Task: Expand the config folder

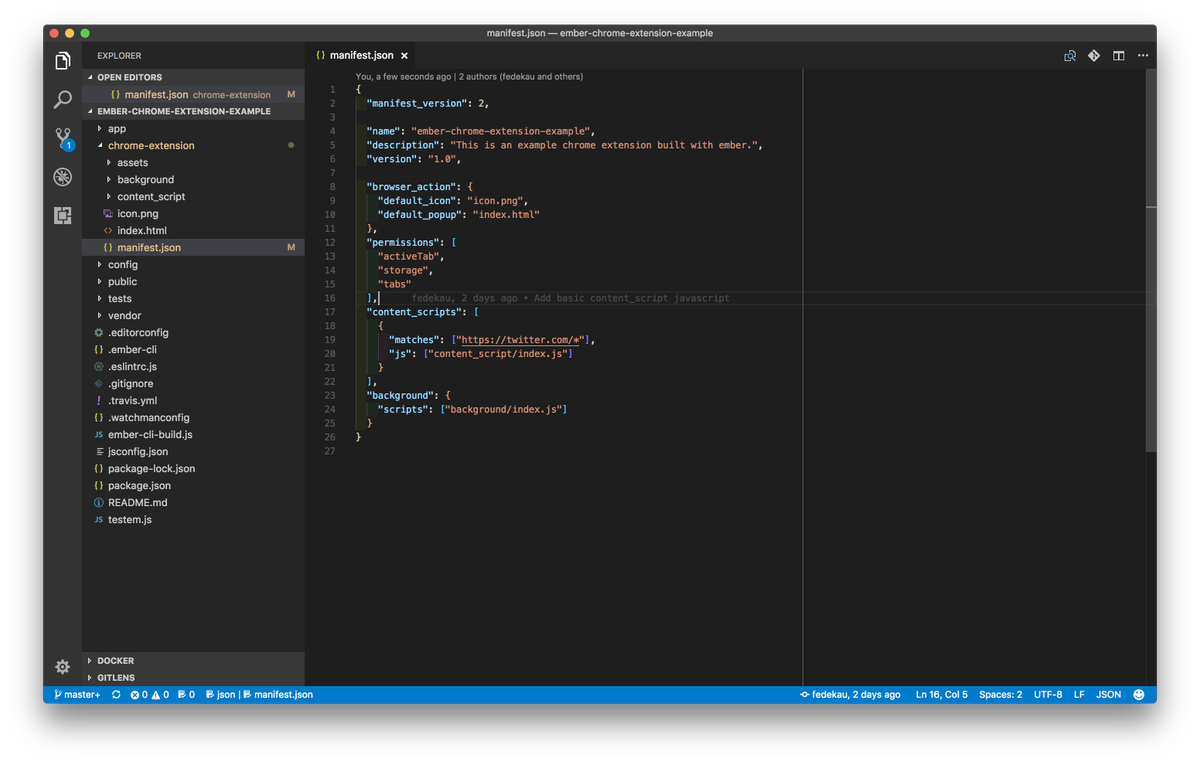Action: 193,265
